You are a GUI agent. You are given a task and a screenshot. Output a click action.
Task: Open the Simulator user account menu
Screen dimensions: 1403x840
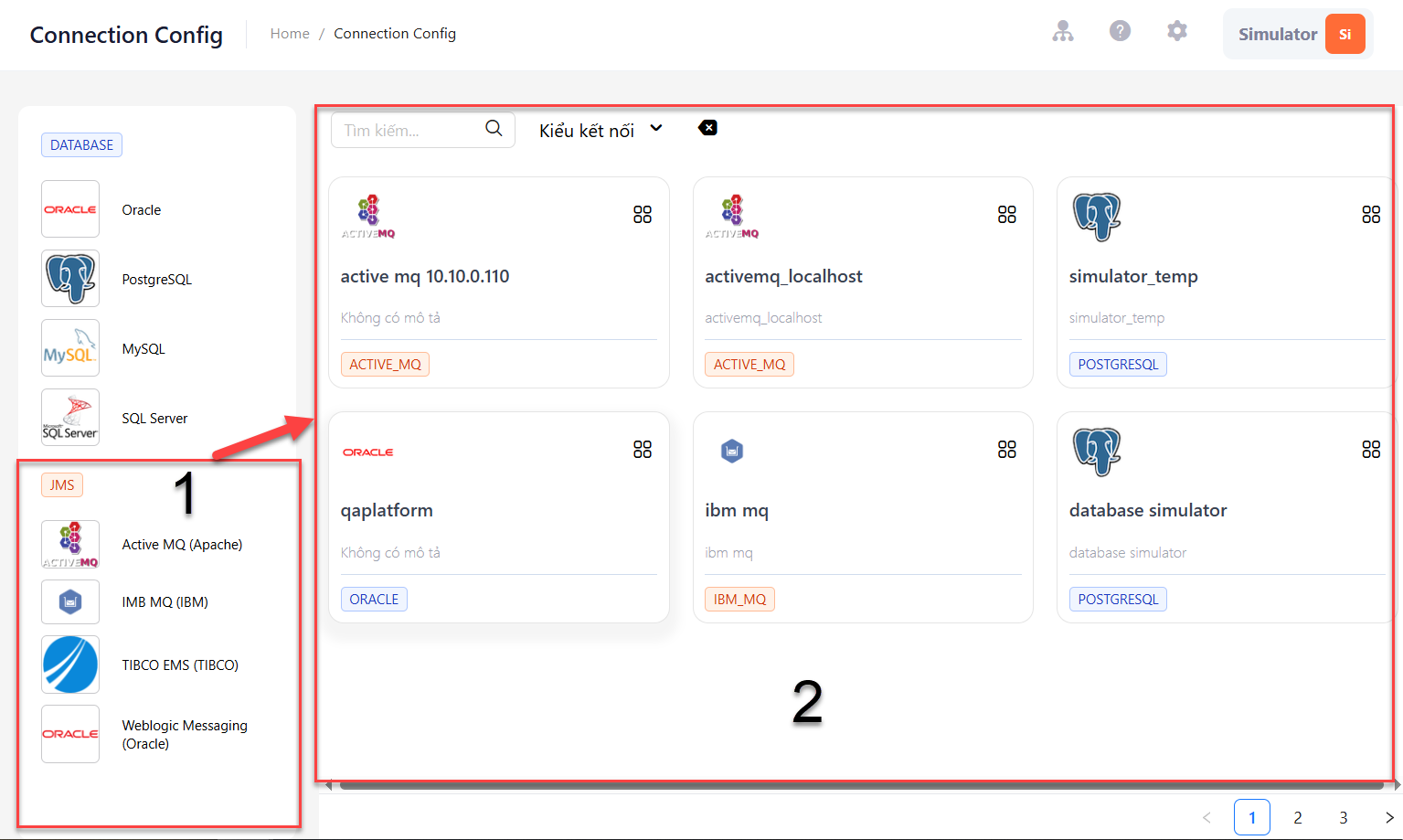tap(1298, 34)
